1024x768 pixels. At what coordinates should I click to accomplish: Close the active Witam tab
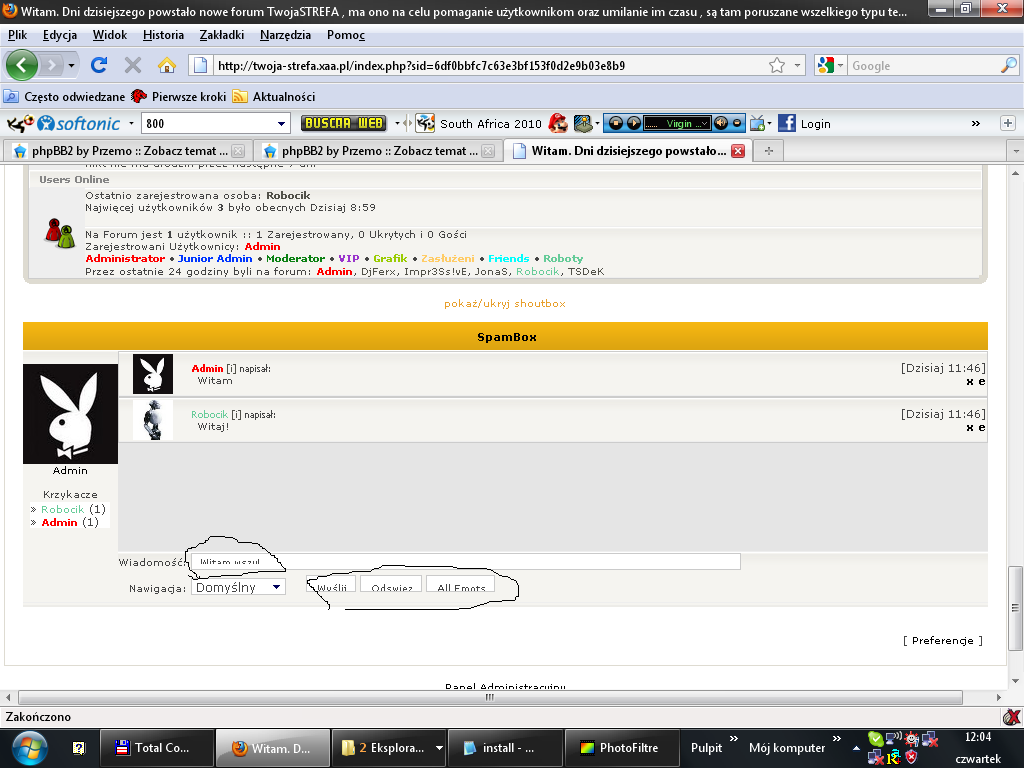point(738,151)
